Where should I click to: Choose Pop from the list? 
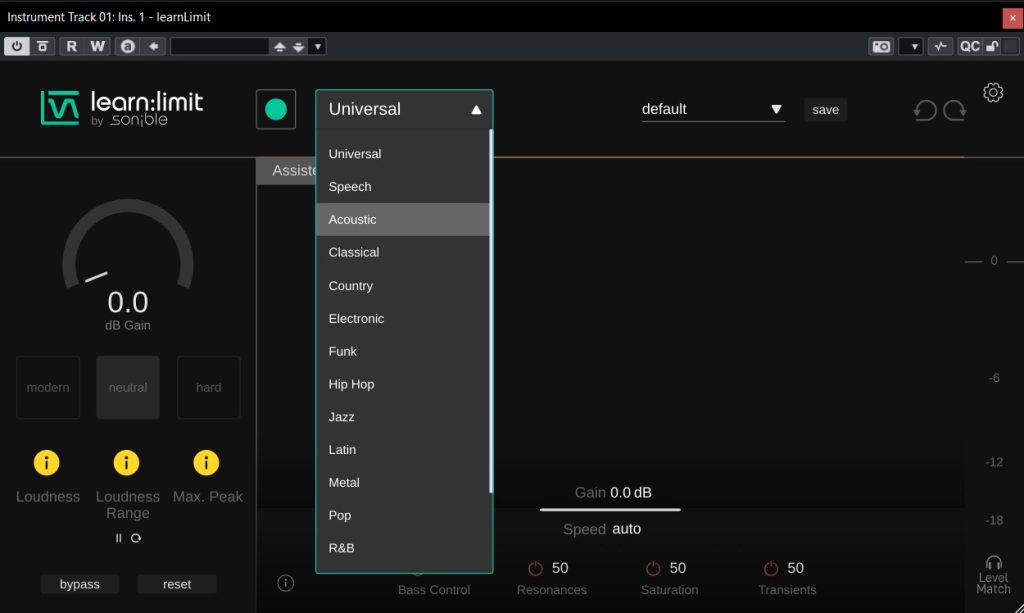[403, 515]
